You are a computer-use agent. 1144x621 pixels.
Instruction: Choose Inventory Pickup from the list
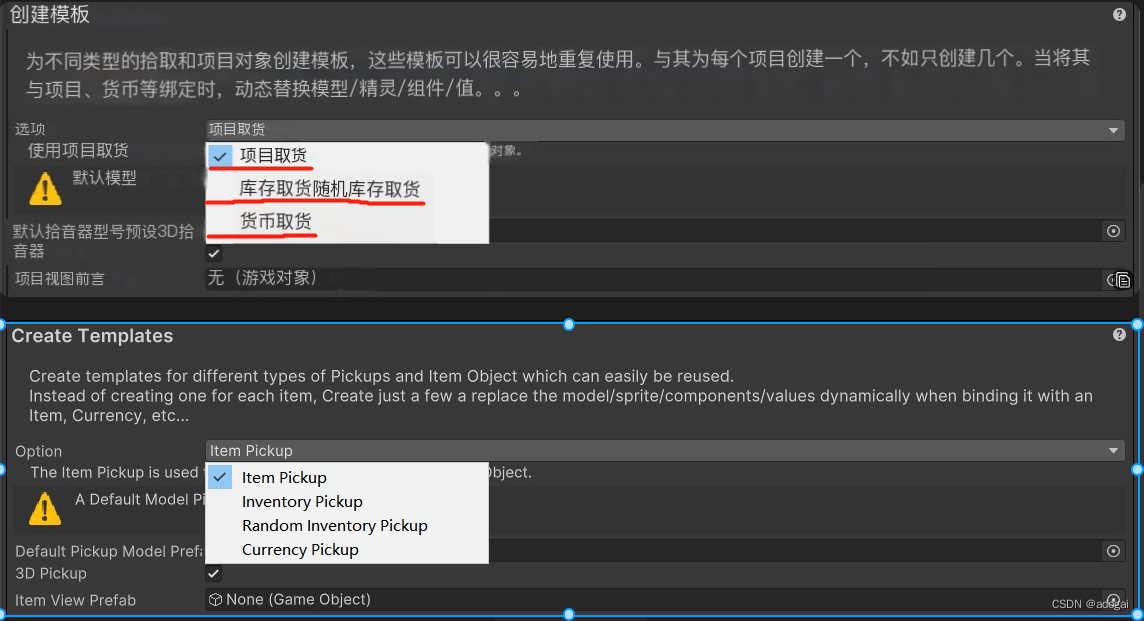point(347,501)
